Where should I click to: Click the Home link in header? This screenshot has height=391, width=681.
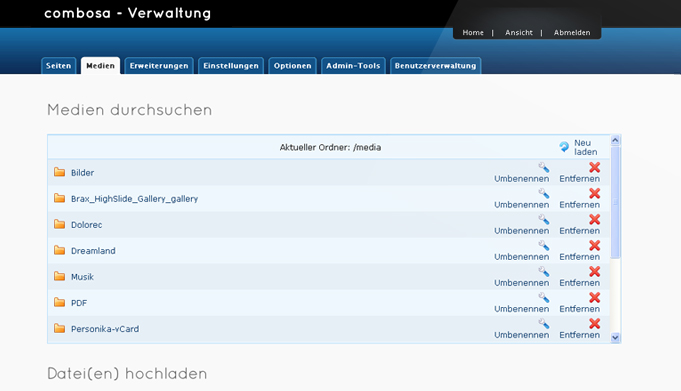pyautogui.click(x=473, y=33)
